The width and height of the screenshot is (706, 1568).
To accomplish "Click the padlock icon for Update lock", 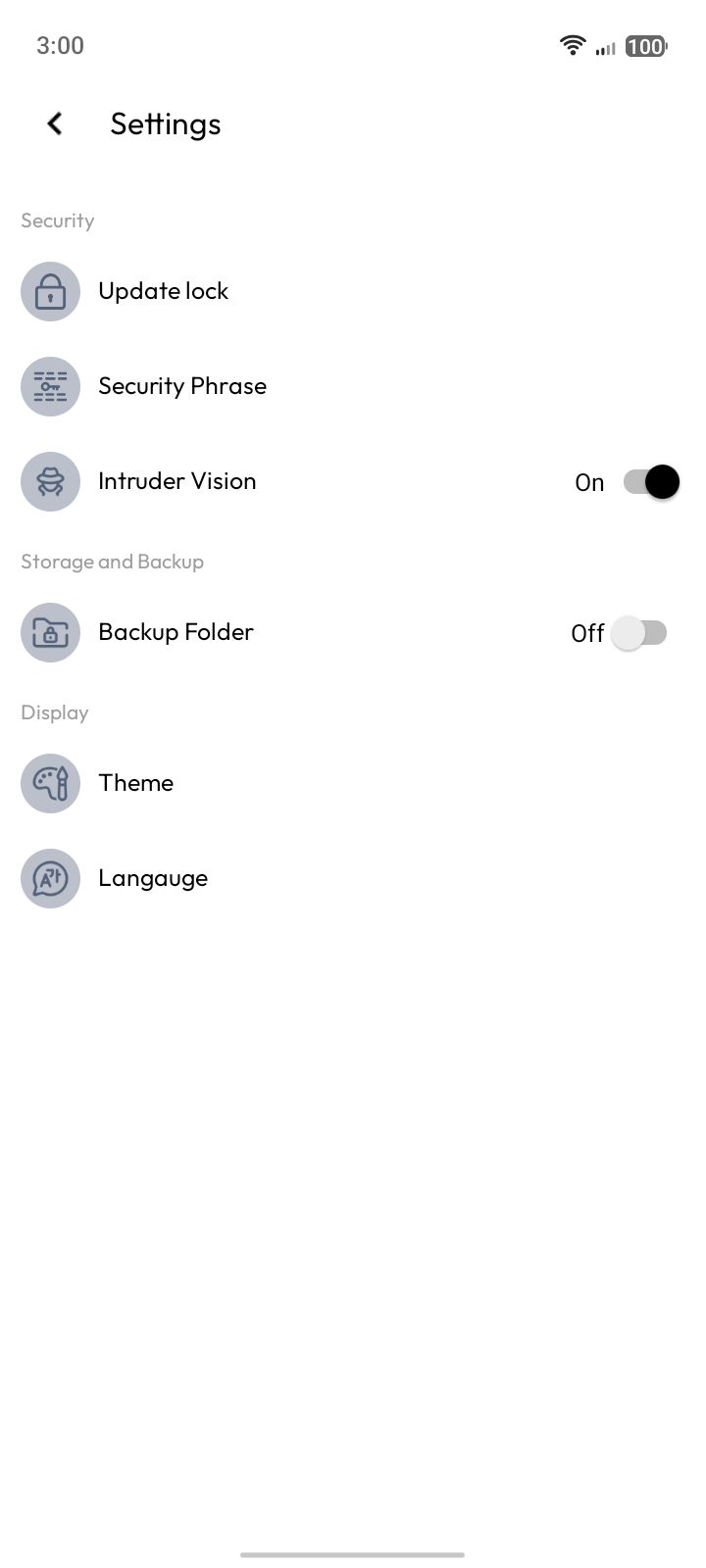I will pyautogui.click(x=50, y=291).
